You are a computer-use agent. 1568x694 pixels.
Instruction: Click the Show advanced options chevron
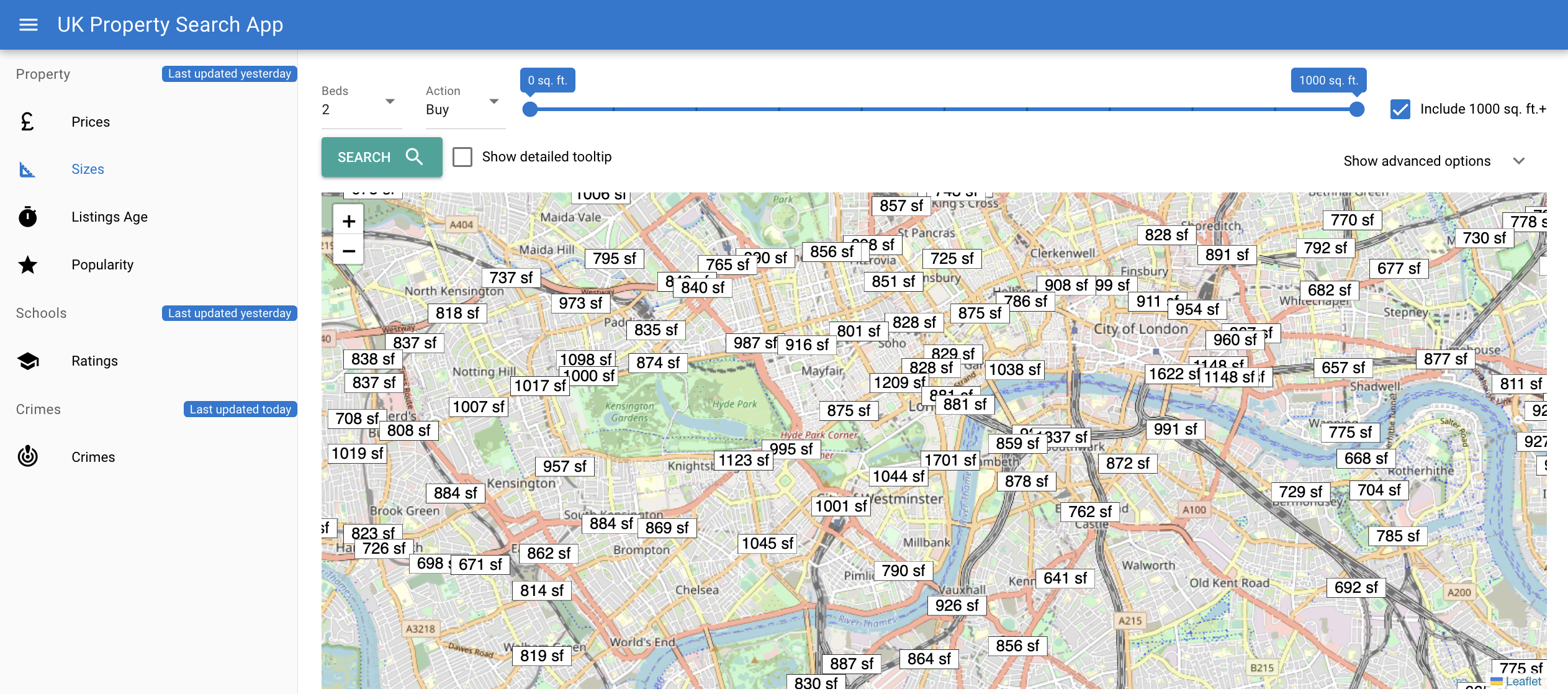[1519, 161]
